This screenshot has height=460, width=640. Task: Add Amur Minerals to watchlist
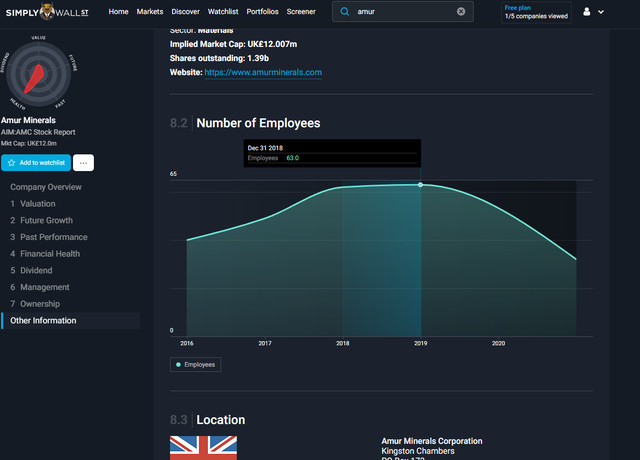click(x=36, y=162)
